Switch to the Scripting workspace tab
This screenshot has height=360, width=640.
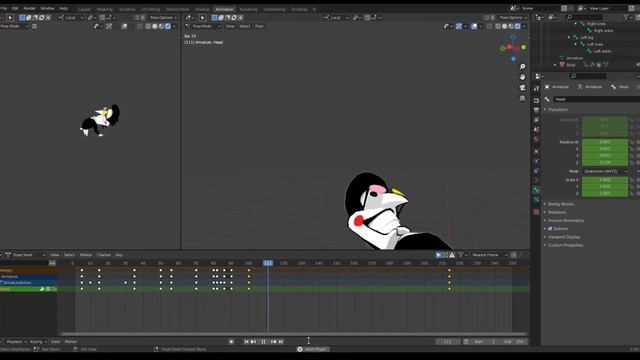tap(299, 9)
